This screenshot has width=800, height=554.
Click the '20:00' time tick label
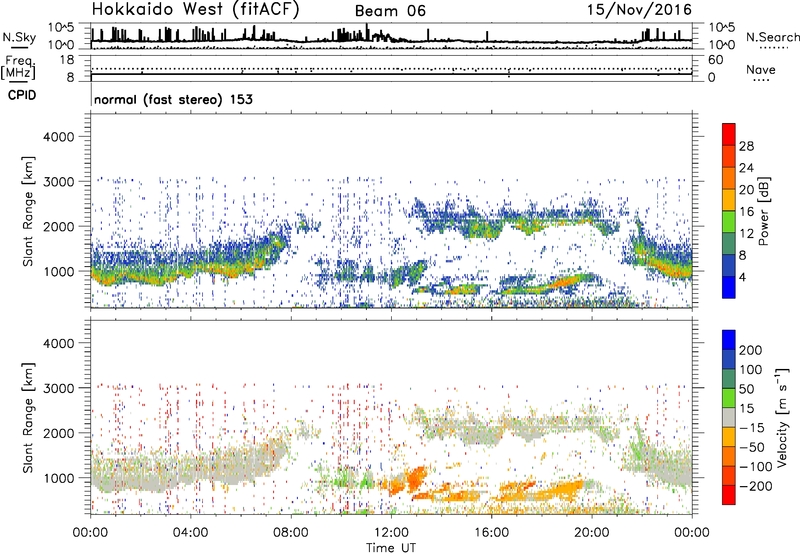[592, 533]
